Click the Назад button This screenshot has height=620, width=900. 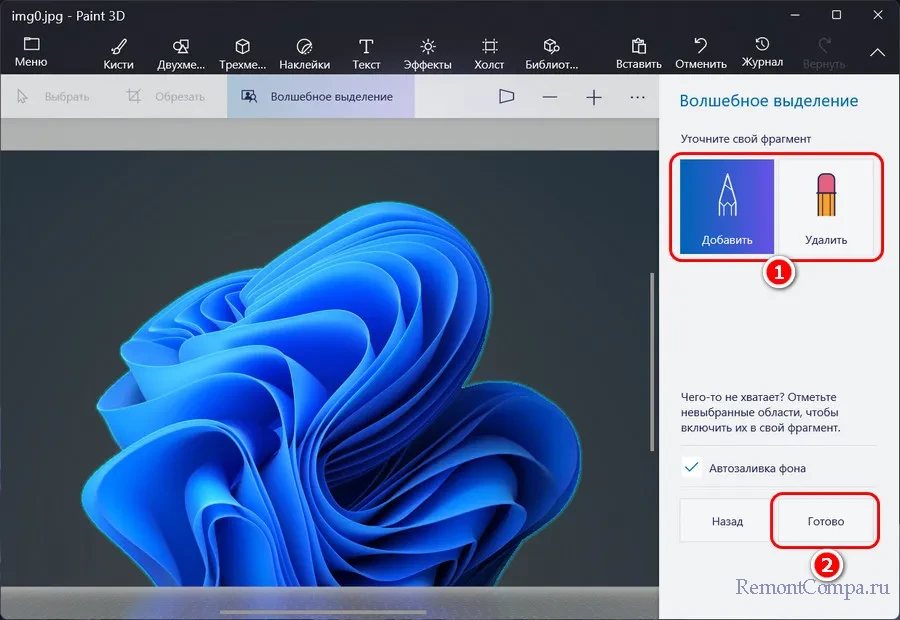point(727,521)
